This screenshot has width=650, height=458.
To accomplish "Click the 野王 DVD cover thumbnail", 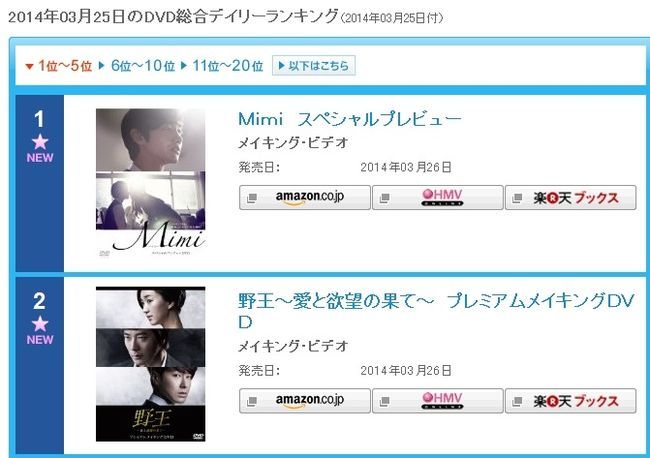I will pyautogui.click(x=150, y=364).
